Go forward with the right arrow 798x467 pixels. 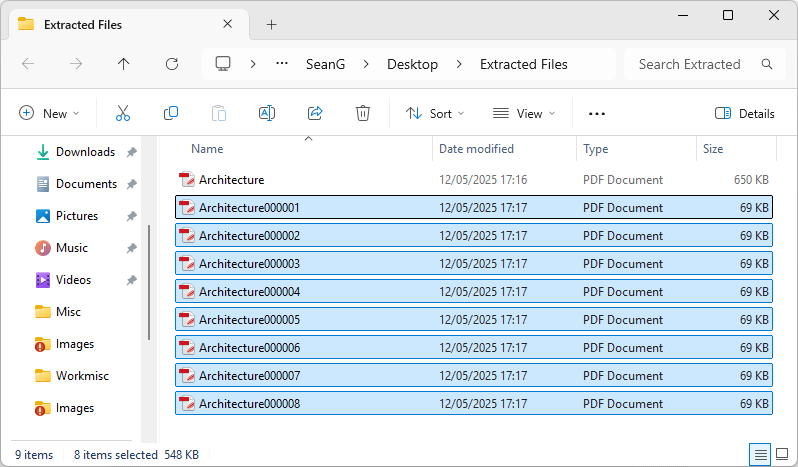(x=76, y=64)
